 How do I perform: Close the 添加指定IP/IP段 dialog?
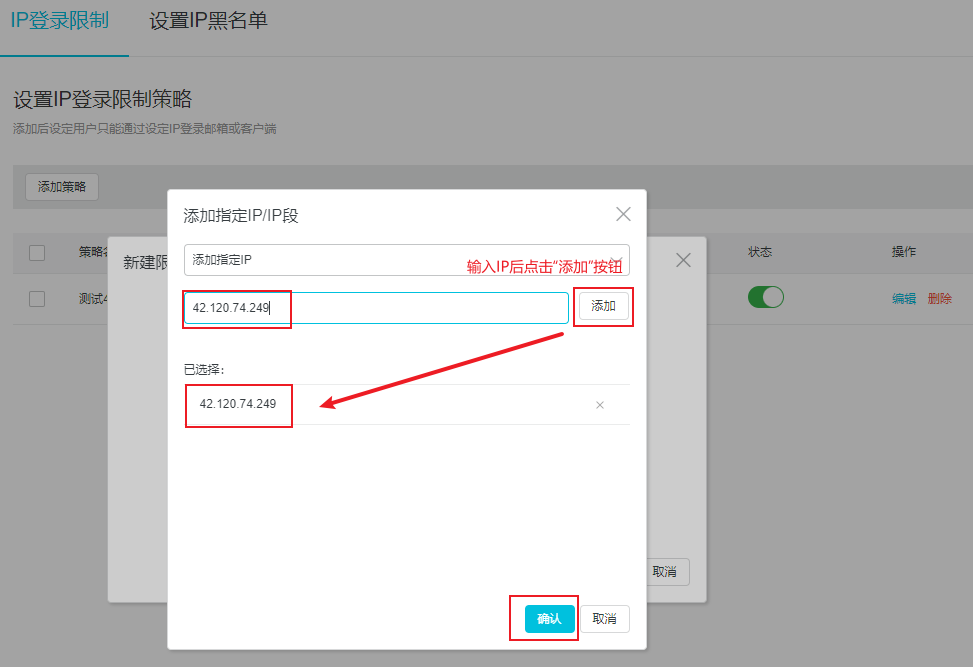click(x=623, y=214)
